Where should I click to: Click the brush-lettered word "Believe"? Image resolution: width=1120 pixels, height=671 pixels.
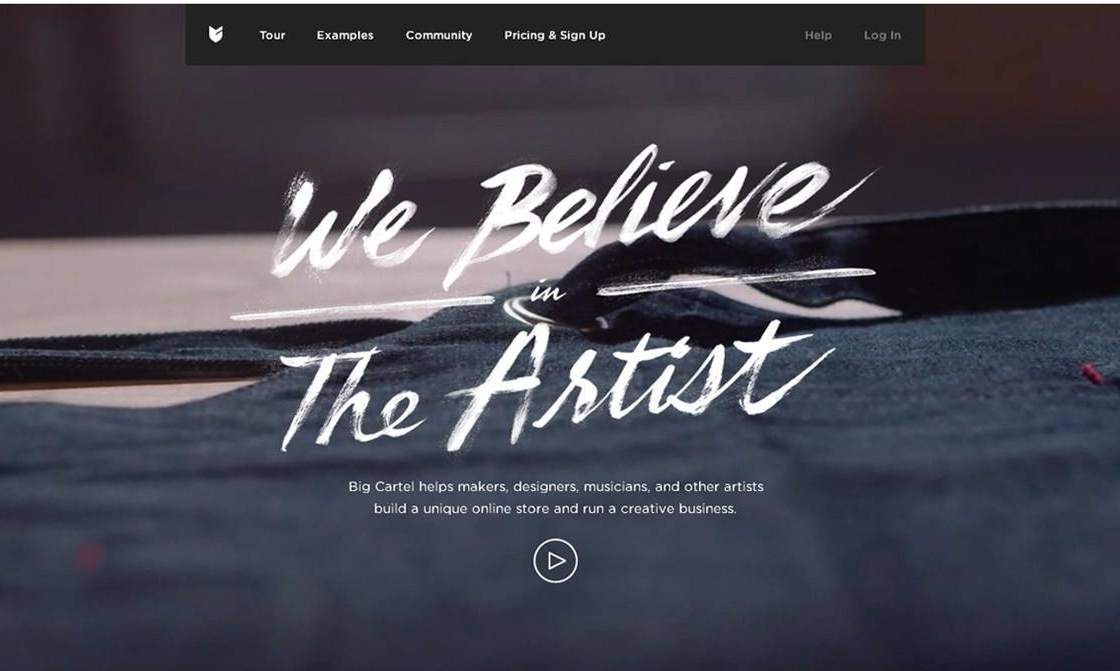pyautogui.click(x=643, y=211)
